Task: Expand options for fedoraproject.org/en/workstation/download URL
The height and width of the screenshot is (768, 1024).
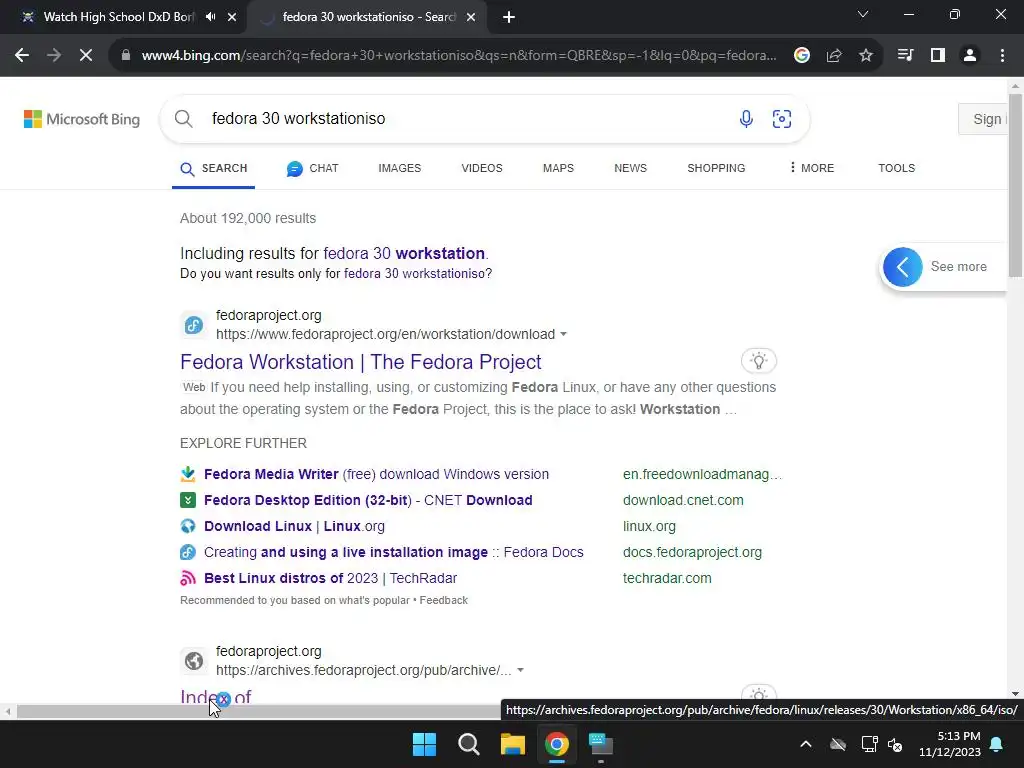Action: [x=563, y=334]
